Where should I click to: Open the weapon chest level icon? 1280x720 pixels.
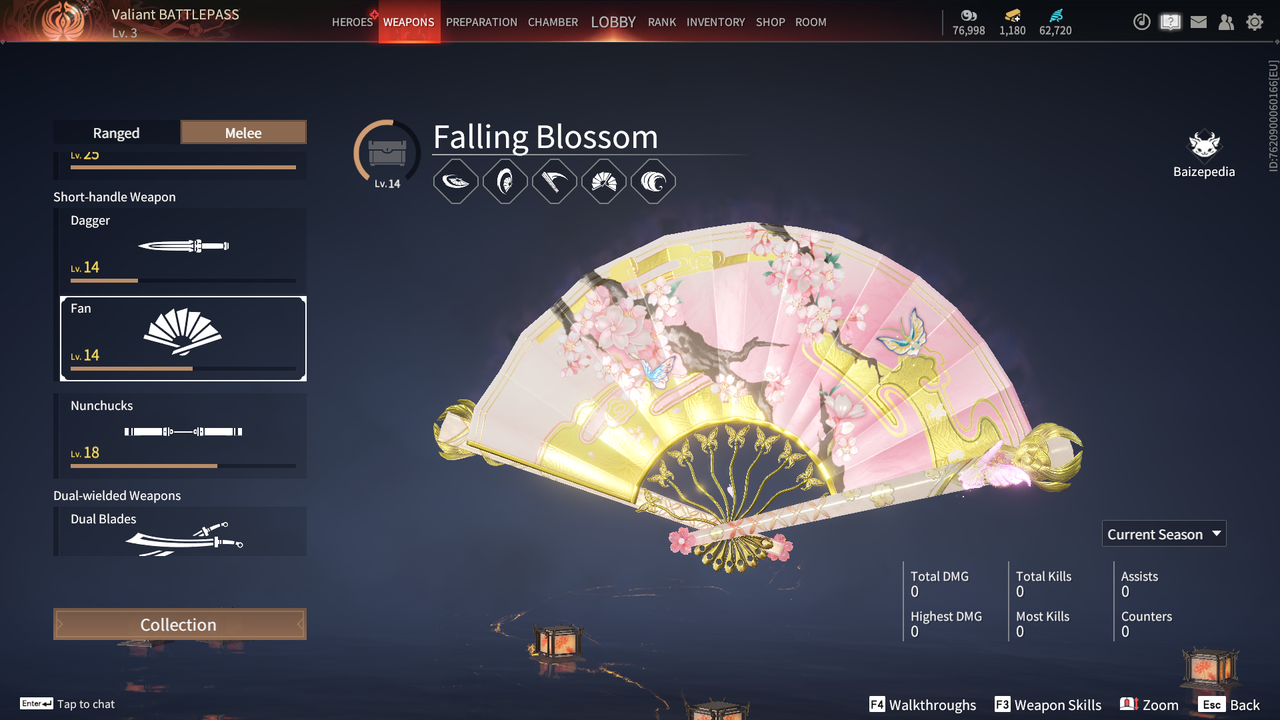(x=387, y=153)
